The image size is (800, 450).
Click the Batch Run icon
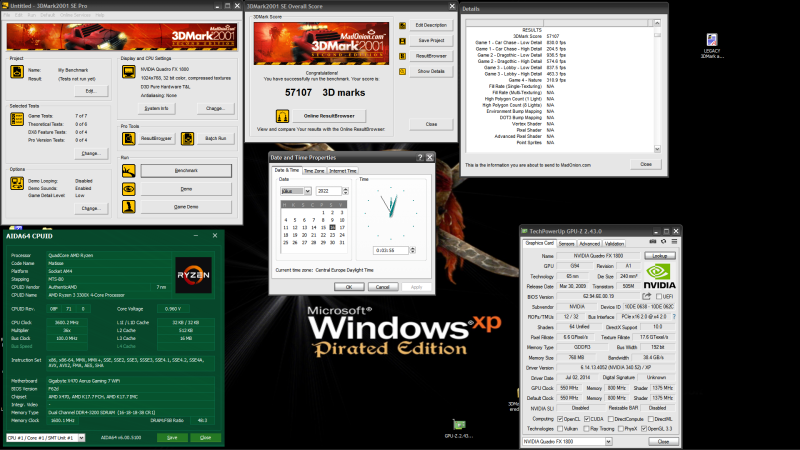pos(187,138)
